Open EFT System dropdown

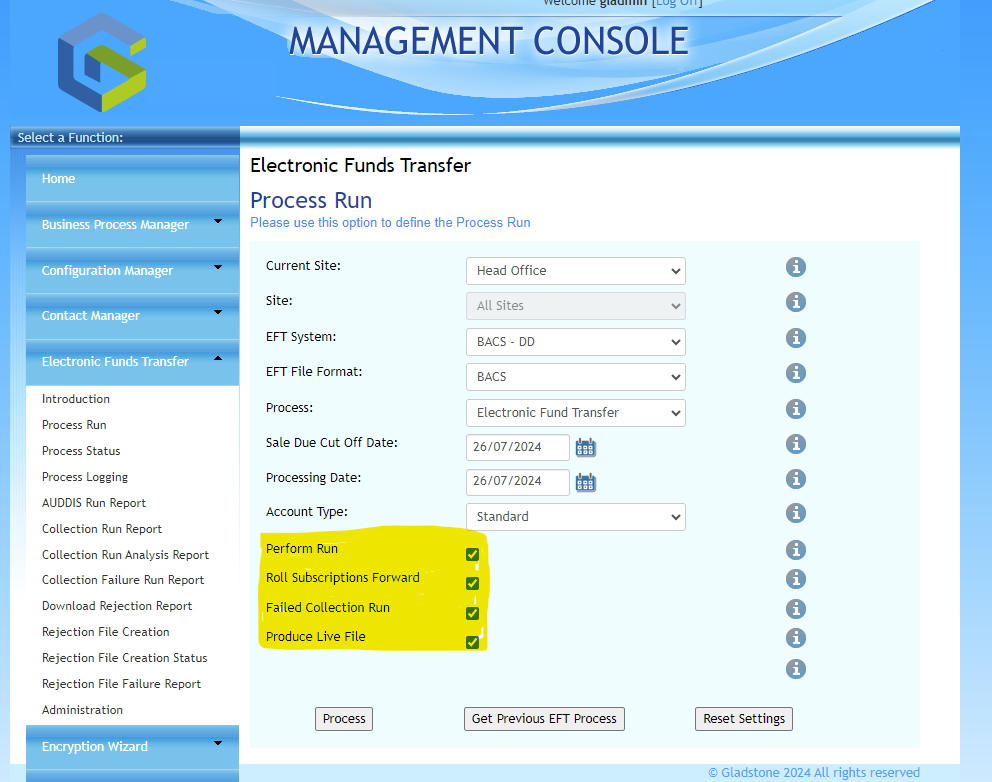[576, 342]
